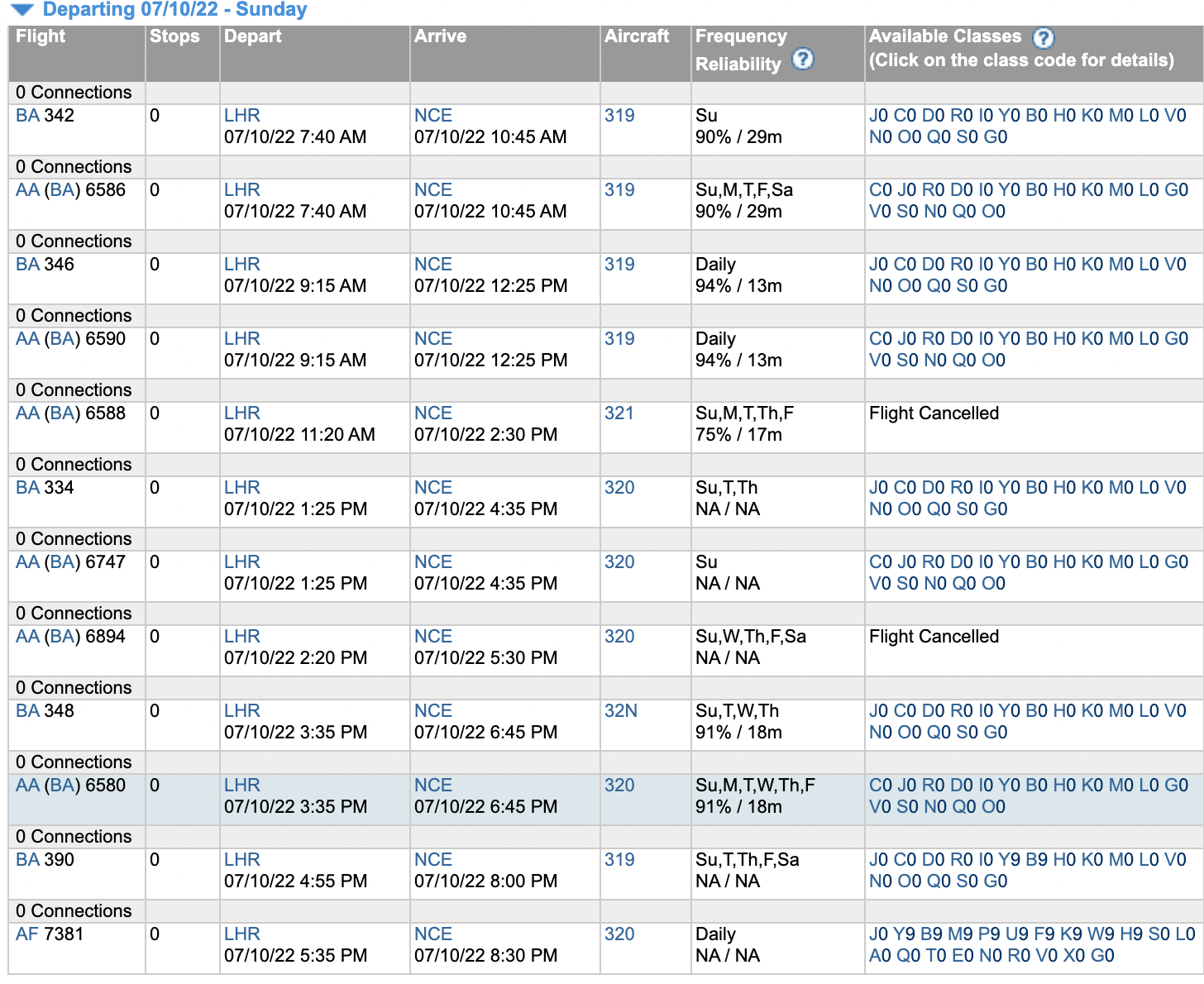Click the Stops column header
This screenshot has width=1204, height=984.
point(174,36)
